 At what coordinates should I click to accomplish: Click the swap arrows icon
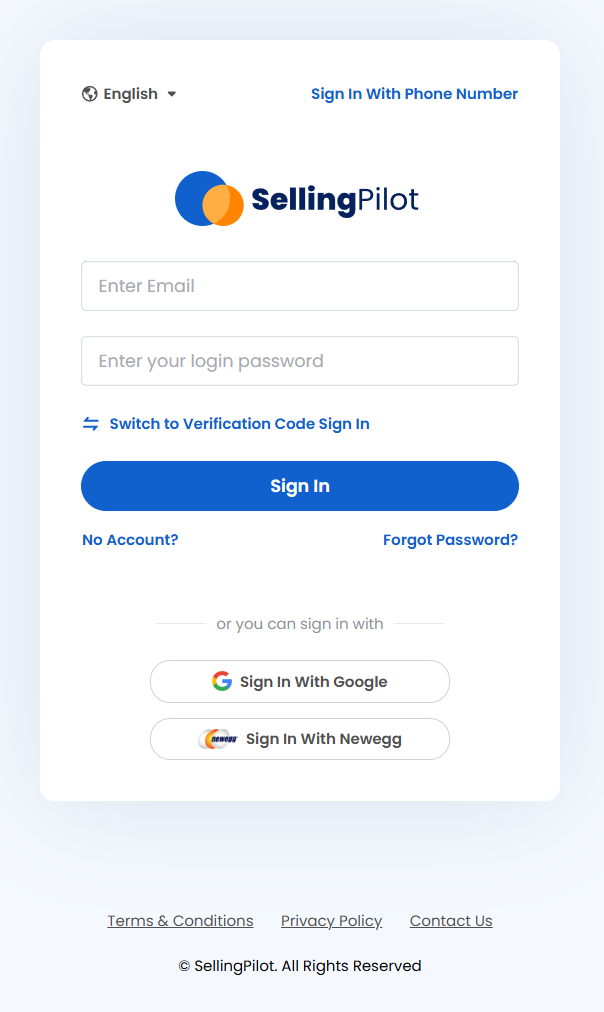[90, 424]
